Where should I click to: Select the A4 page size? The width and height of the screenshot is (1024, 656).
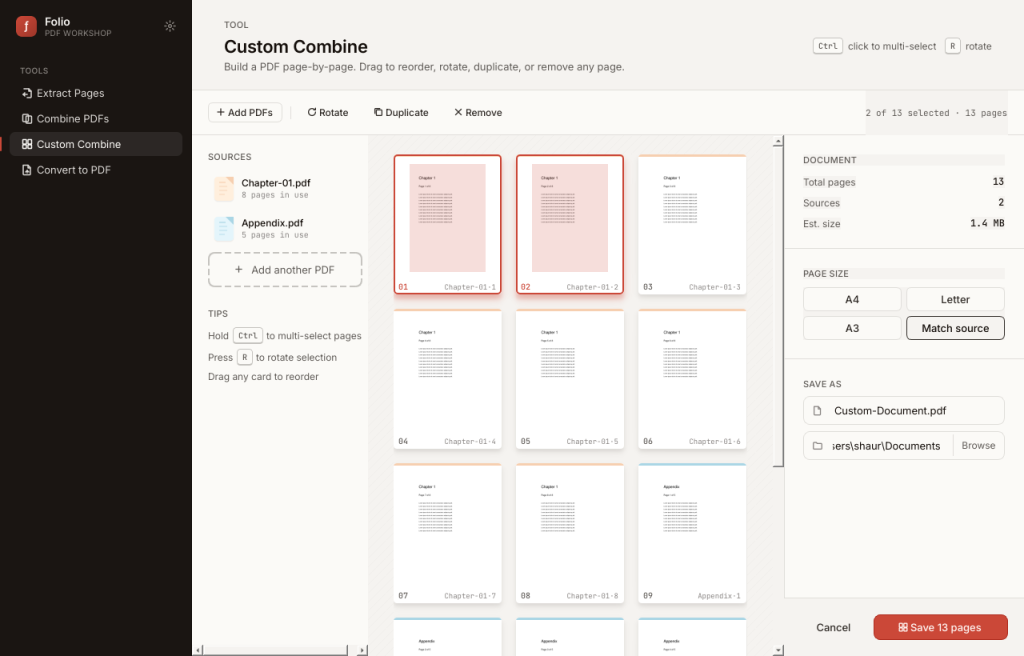click(852, 299)
